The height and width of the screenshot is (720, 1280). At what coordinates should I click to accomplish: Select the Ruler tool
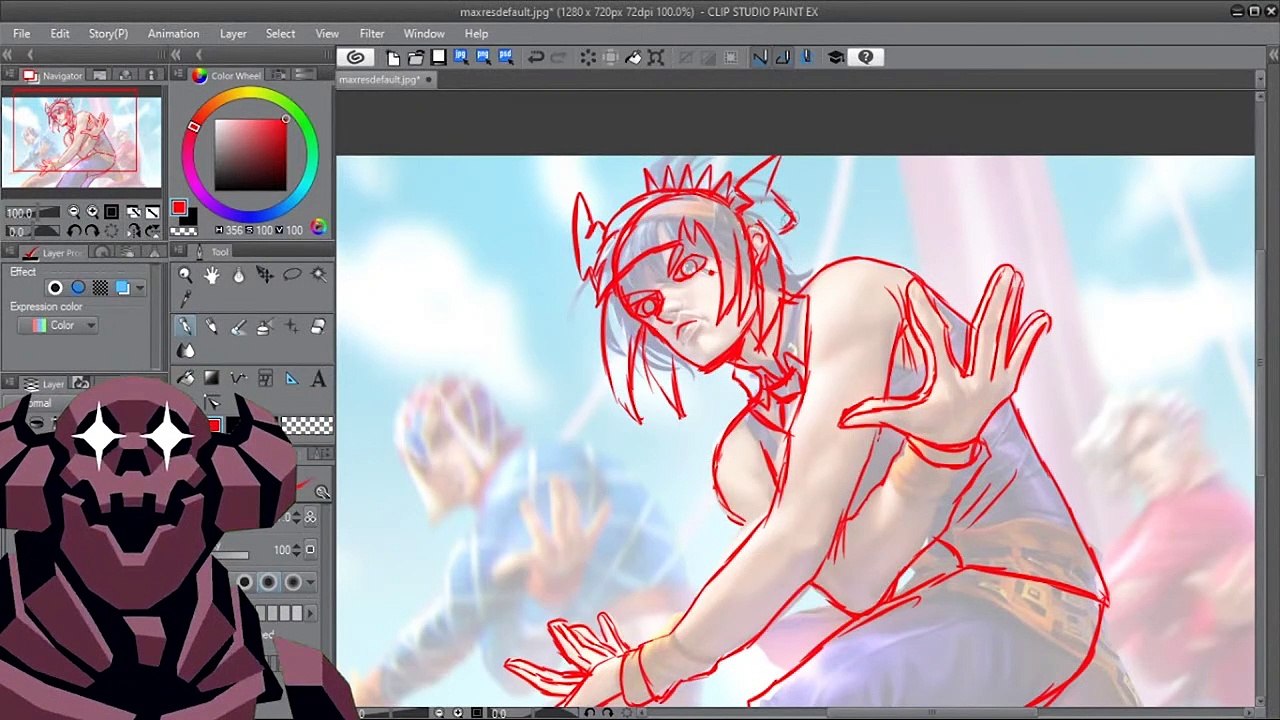[292, 378]
